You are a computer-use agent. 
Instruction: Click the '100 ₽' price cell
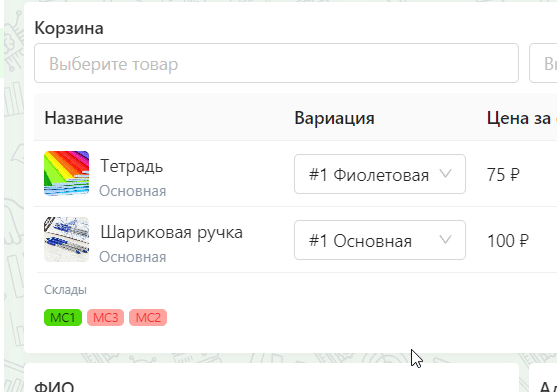tap(508, 241)
